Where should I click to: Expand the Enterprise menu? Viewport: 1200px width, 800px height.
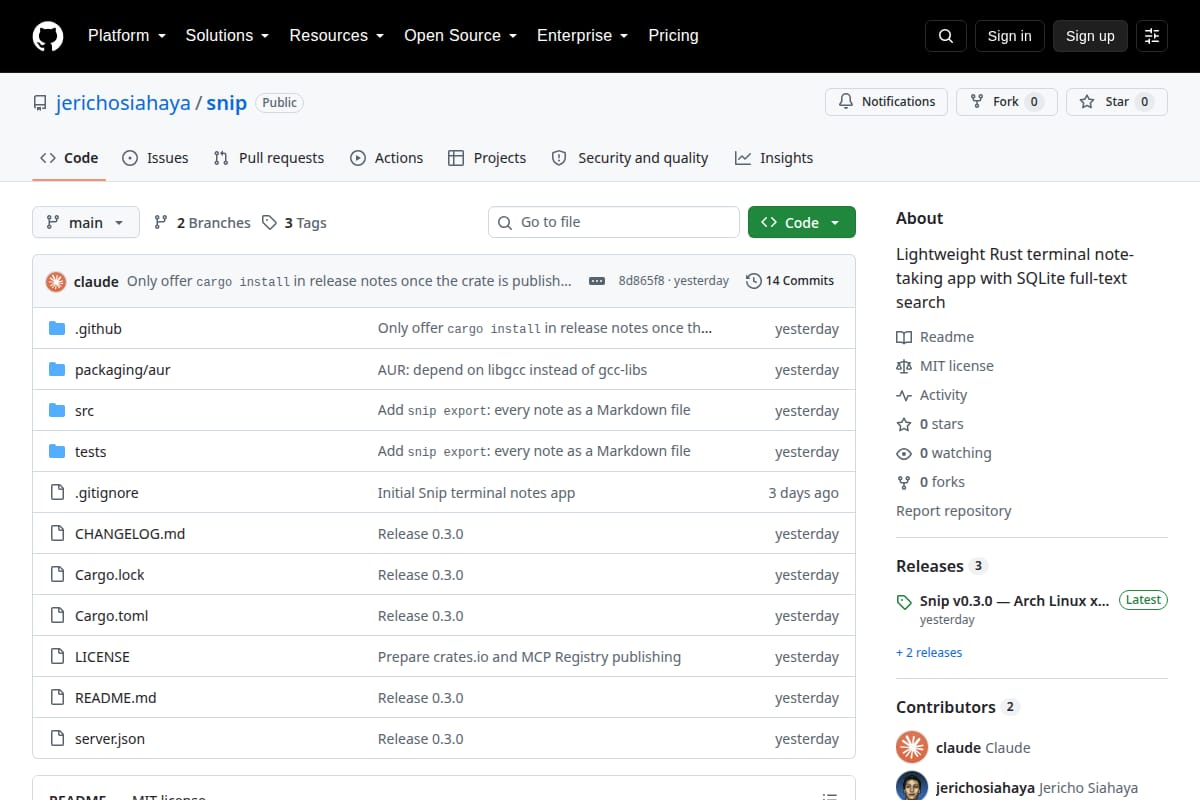coord(583,36)
